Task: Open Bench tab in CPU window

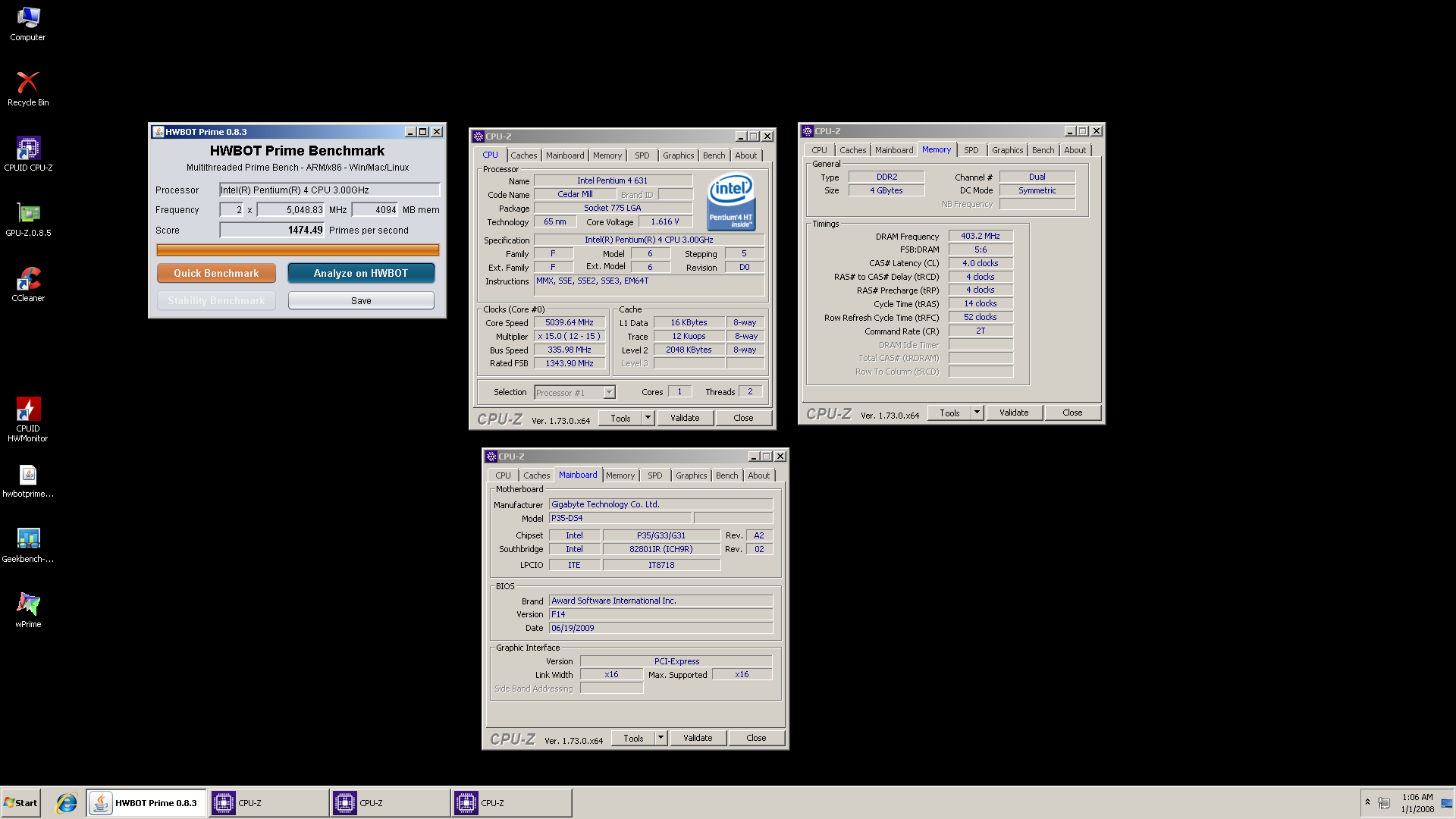Action: [x=714, y=155]
